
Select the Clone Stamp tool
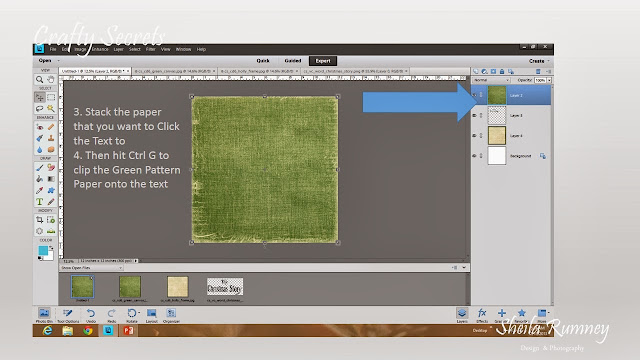pyautogui.click(x=51, y=138)
